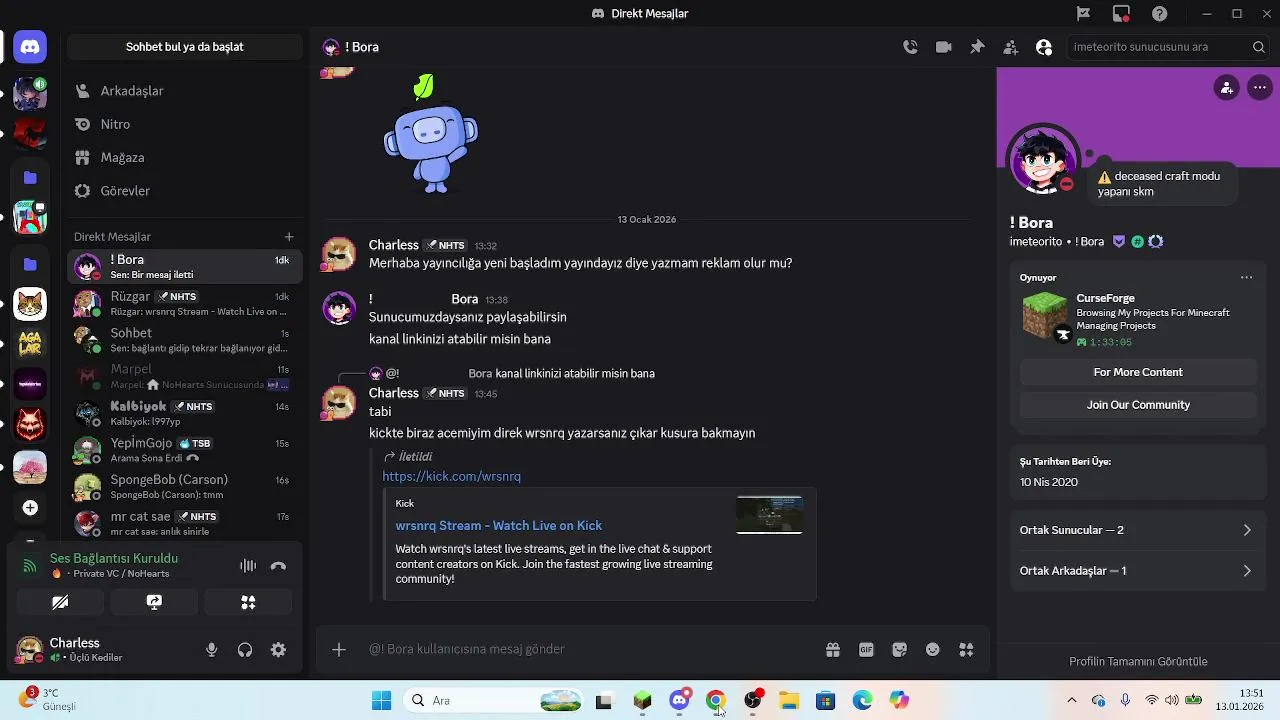Click Charless username on 13:32 message
This screenshot has height=720, width=1280.
point(394,245)
